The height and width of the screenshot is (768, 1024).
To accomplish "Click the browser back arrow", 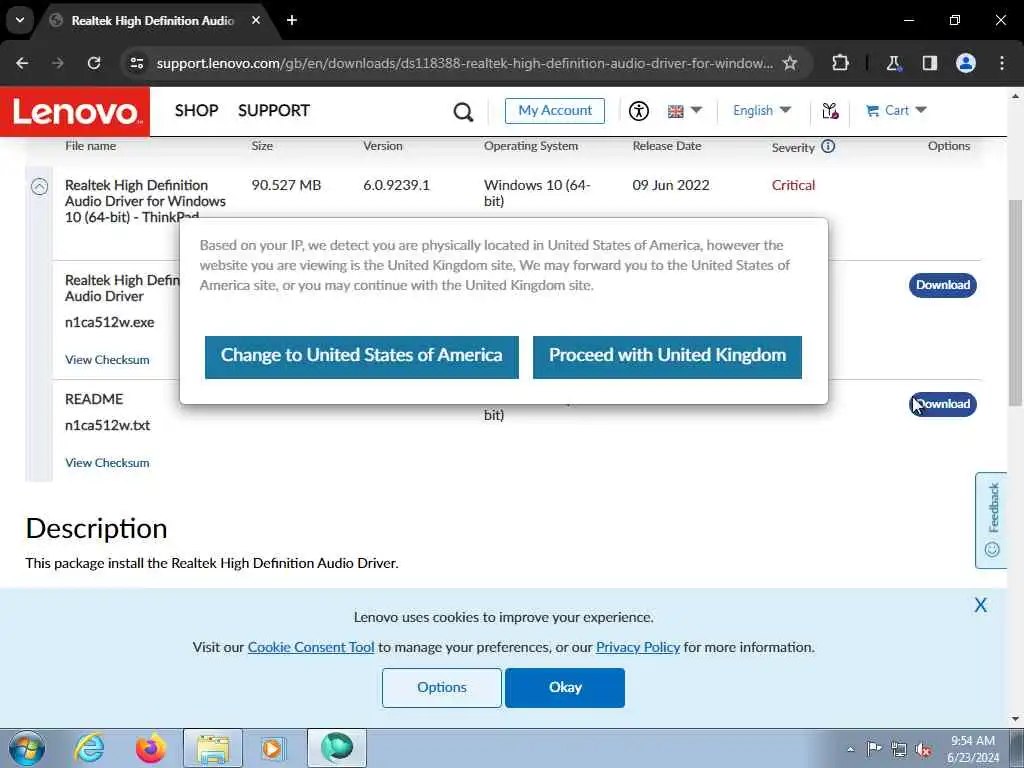I will coord(22,63).
